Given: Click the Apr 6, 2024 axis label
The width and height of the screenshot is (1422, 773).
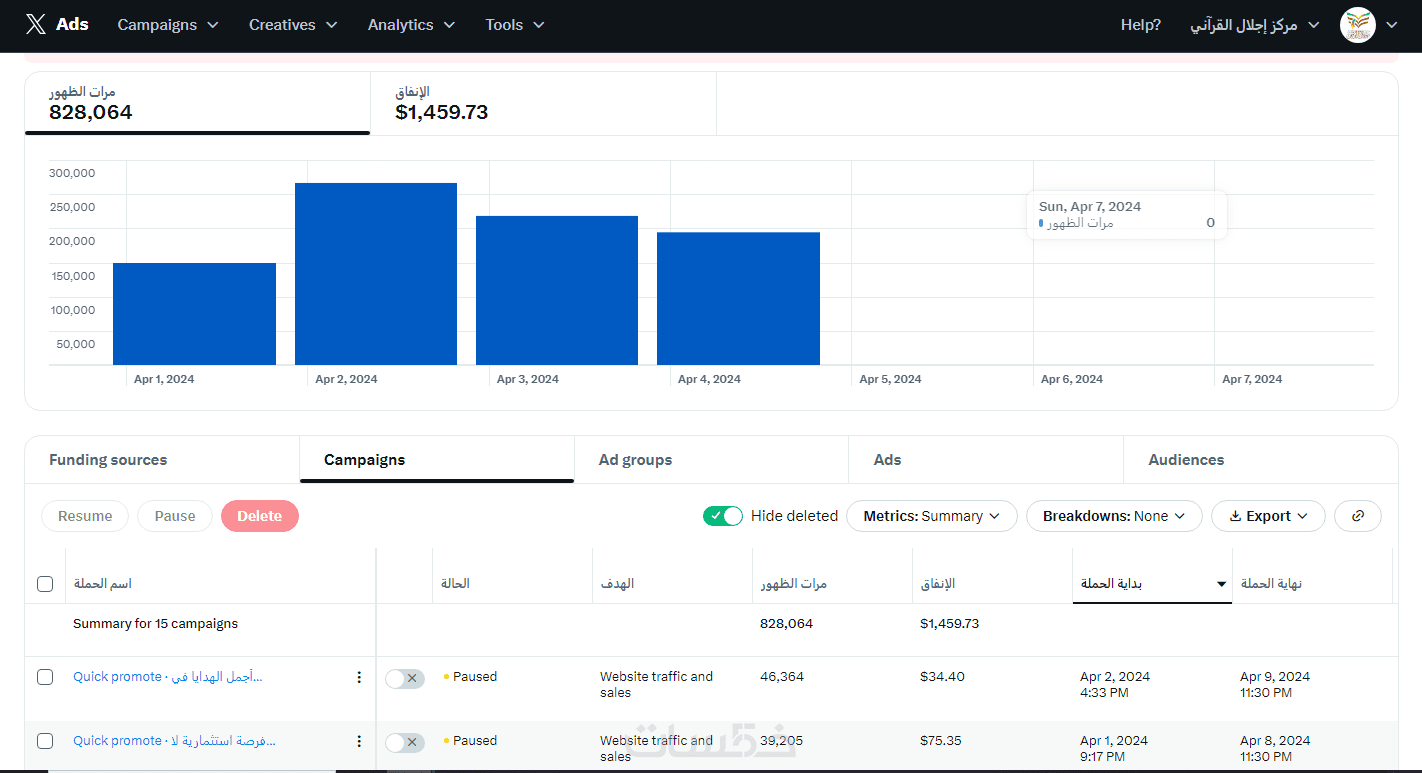Looking at the screenshot, I should [1072, 380].
